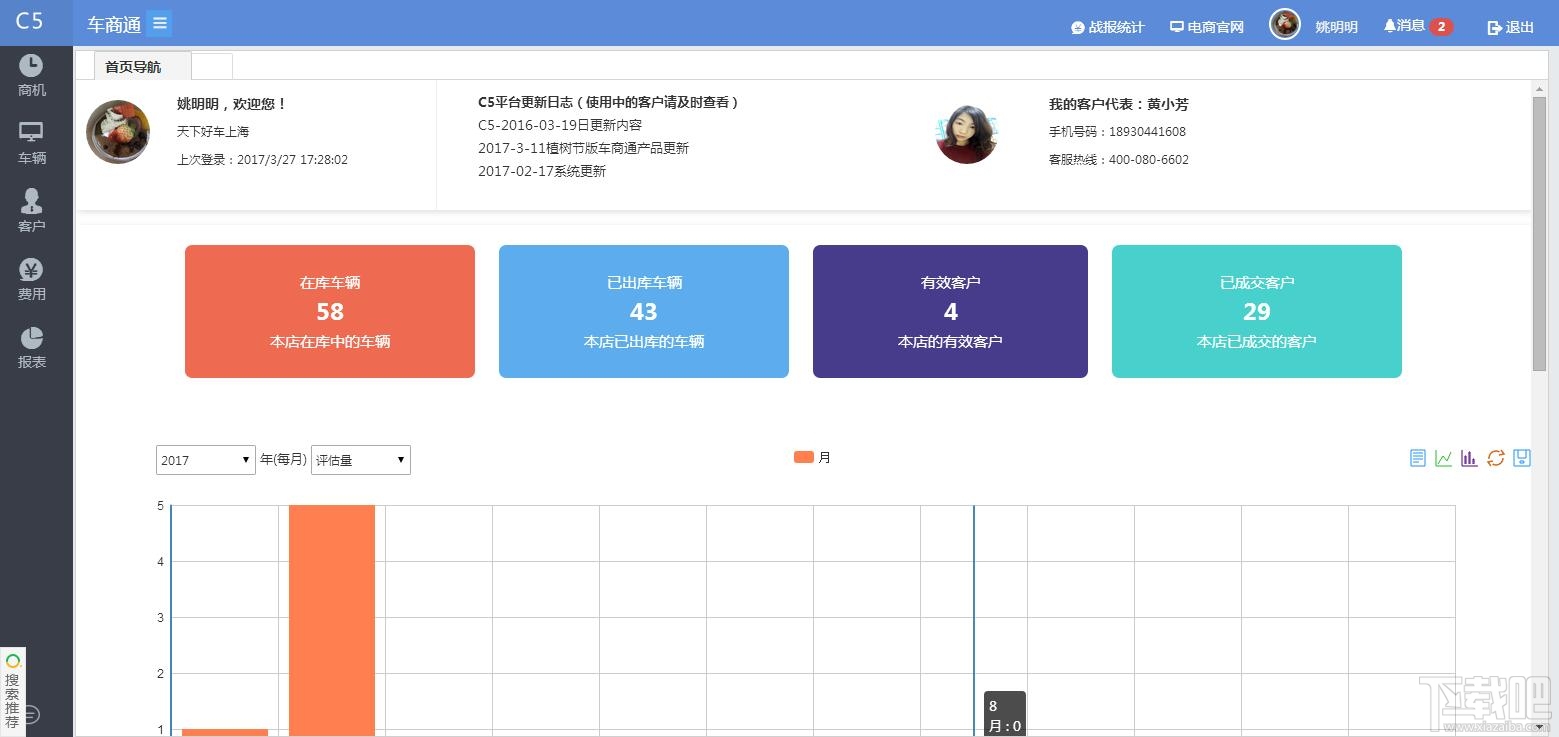Open the 姚明明 user account name
The image size is (1559, 737).
coord(1336,27)
